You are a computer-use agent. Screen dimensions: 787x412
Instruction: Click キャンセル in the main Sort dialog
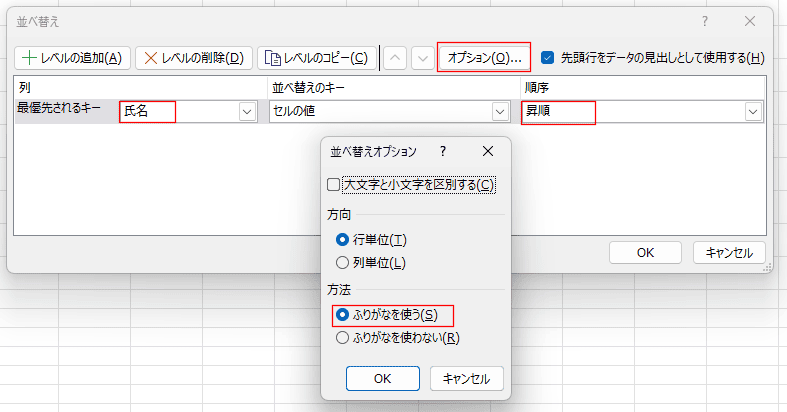pyautogui.click(x=729, y=253)
